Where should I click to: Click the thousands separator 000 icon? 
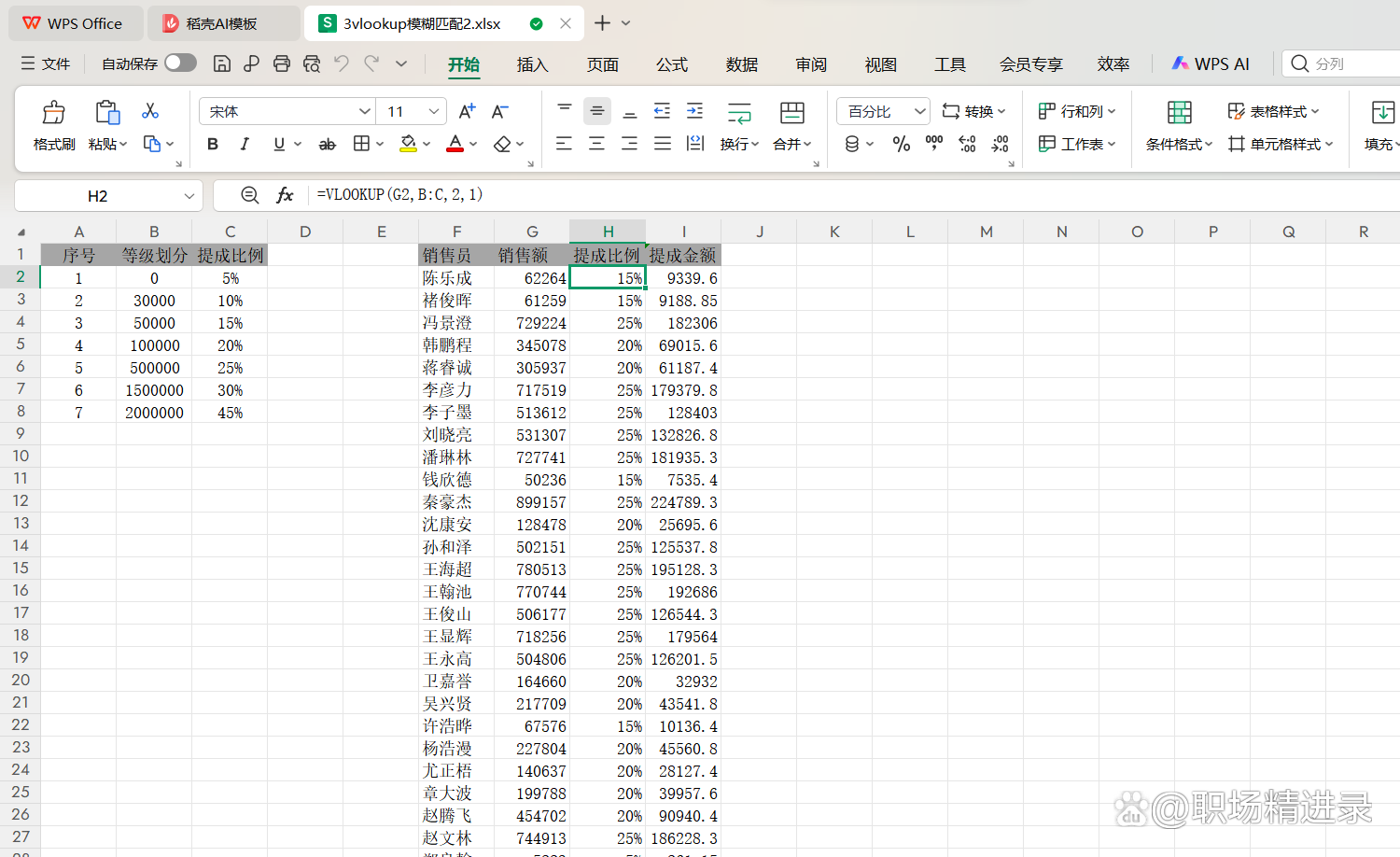point(934,144)
